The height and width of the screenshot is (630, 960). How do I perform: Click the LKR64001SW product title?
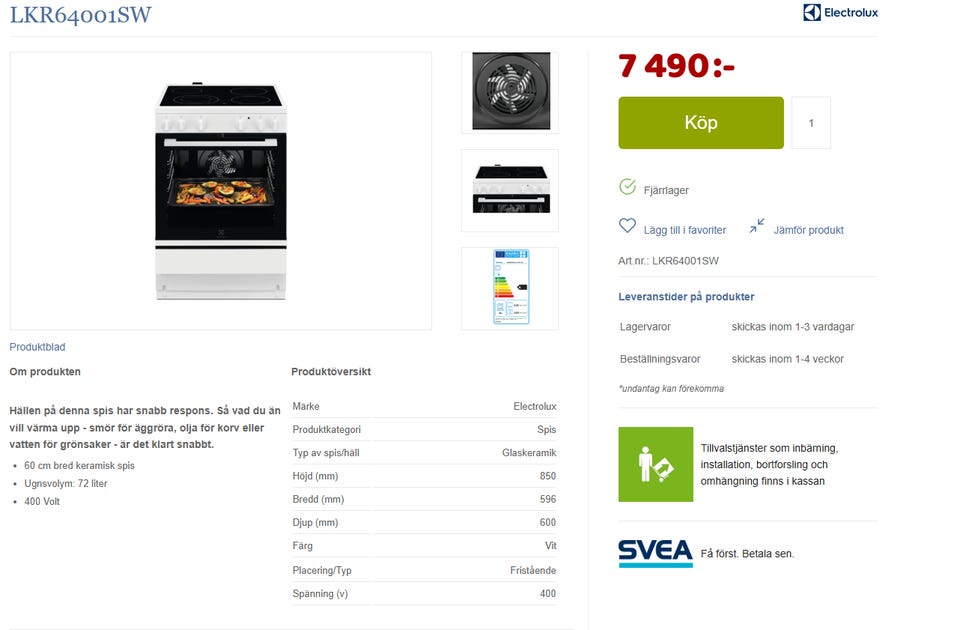pos(80,15)
